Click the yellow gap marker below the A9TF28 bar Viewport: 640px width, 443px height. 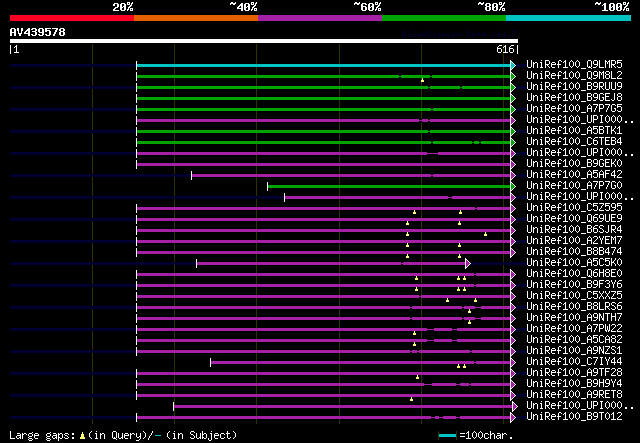[418, 377]
